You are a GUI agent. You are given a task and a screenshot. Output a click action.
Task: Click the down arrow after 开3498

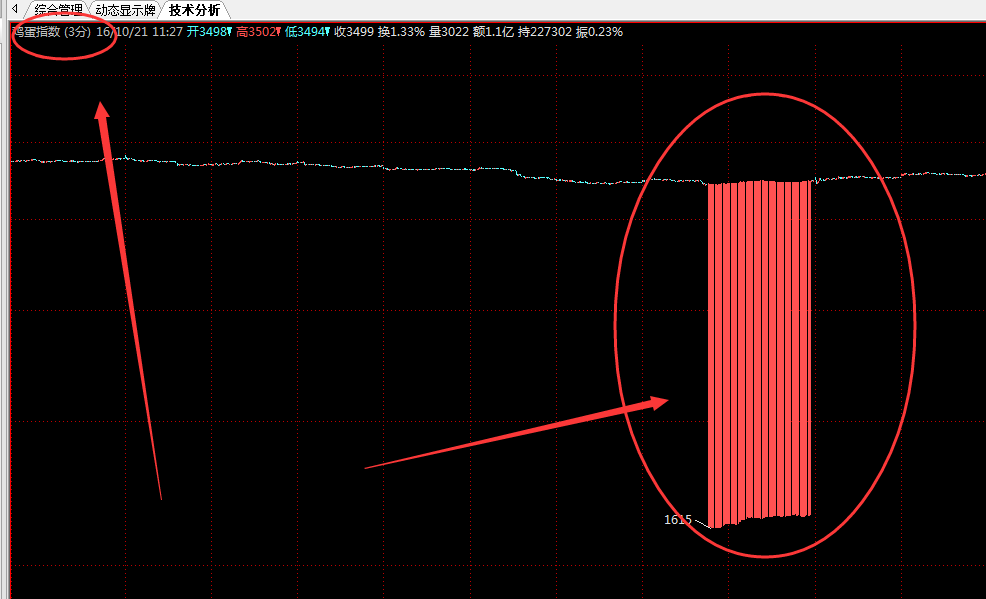(229, 32)
